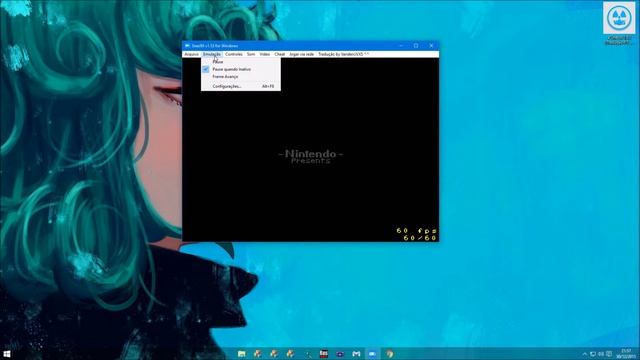Open the Windows Start button
640x360 pixels.
click(x=7, y=354)
